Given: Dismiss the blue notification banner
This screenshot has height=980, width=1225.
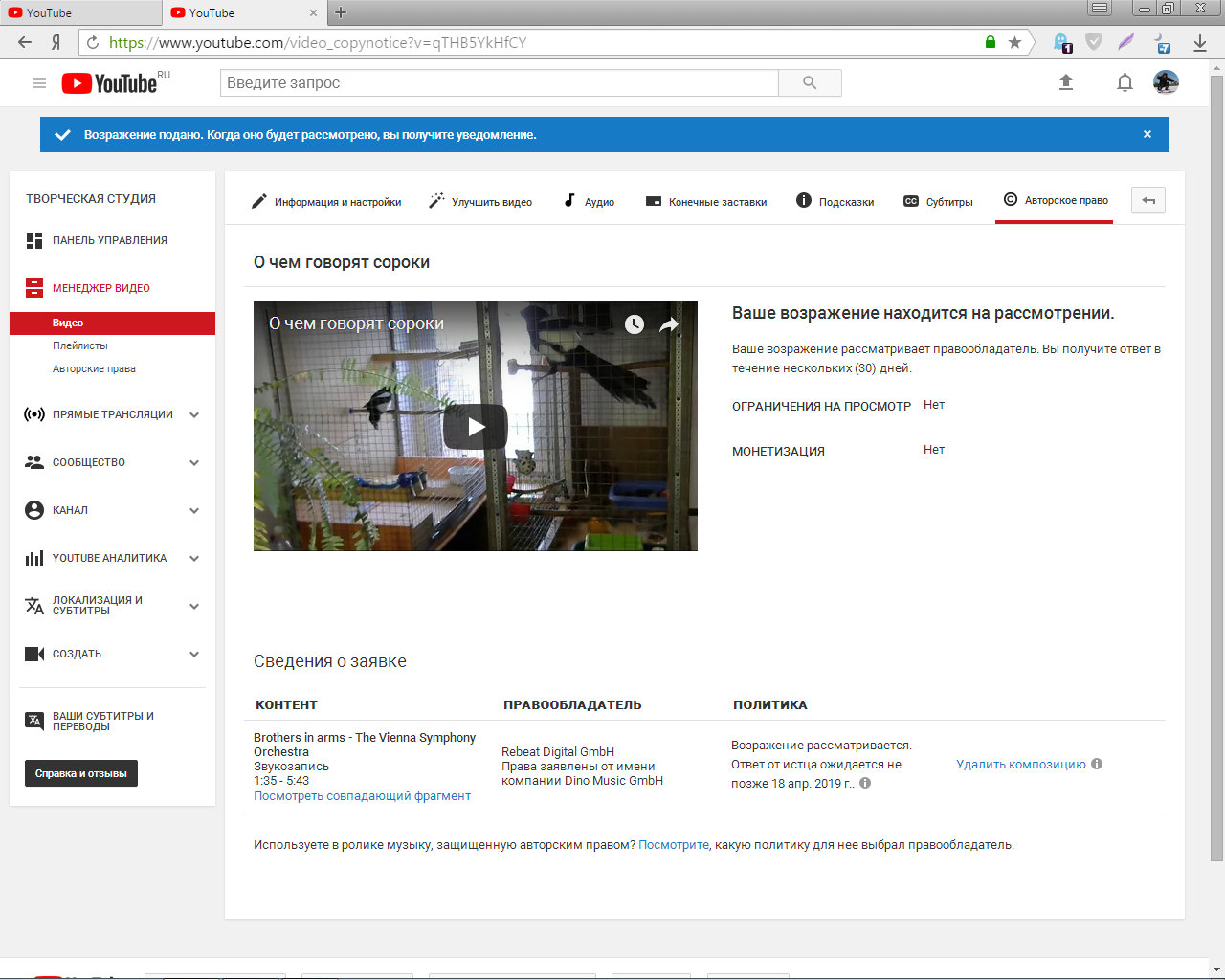Looking at the screenshot, I should (x=1147, y=134).
